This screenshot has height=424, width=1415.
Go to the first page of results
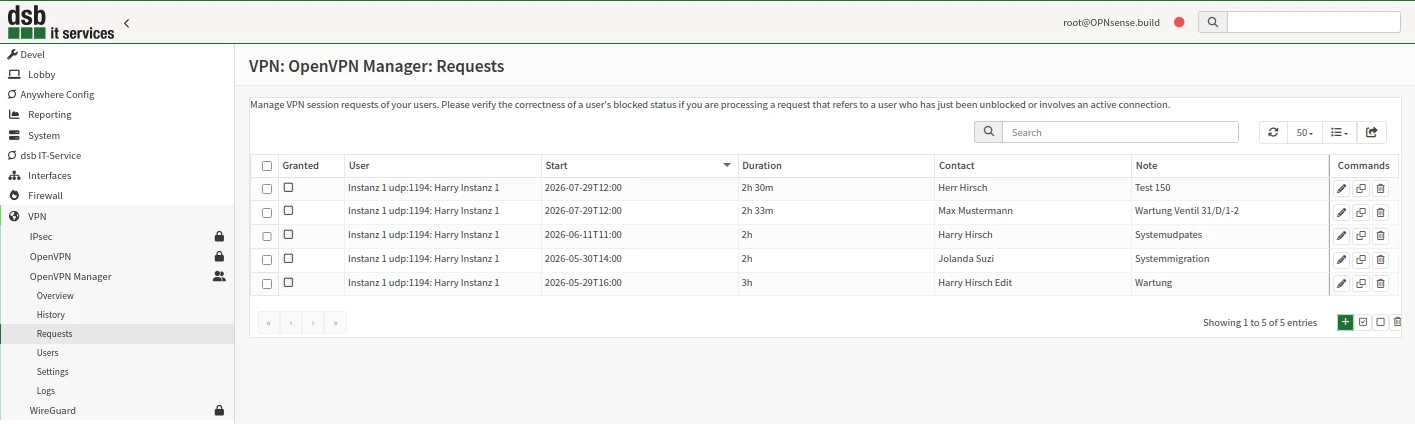(269, 322)
